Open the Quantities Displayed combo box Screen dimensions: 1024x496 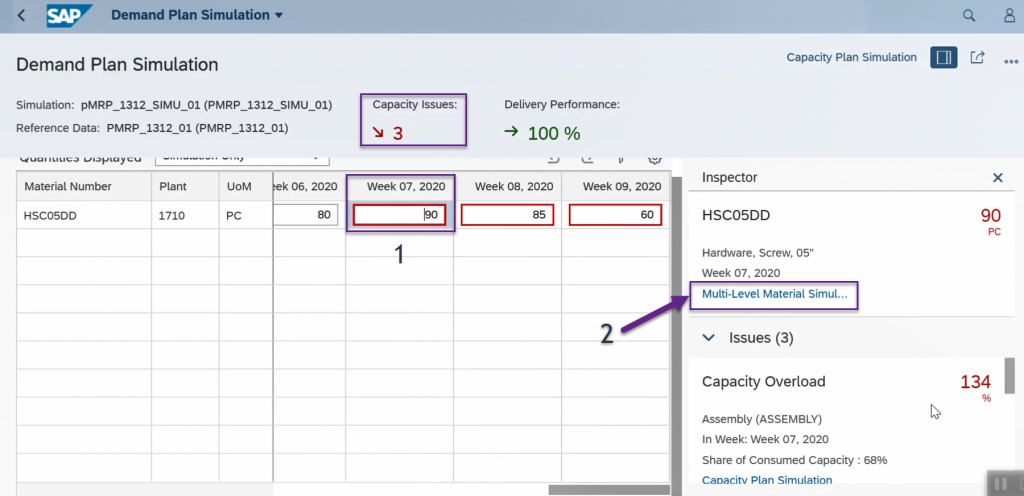[242, 158]
